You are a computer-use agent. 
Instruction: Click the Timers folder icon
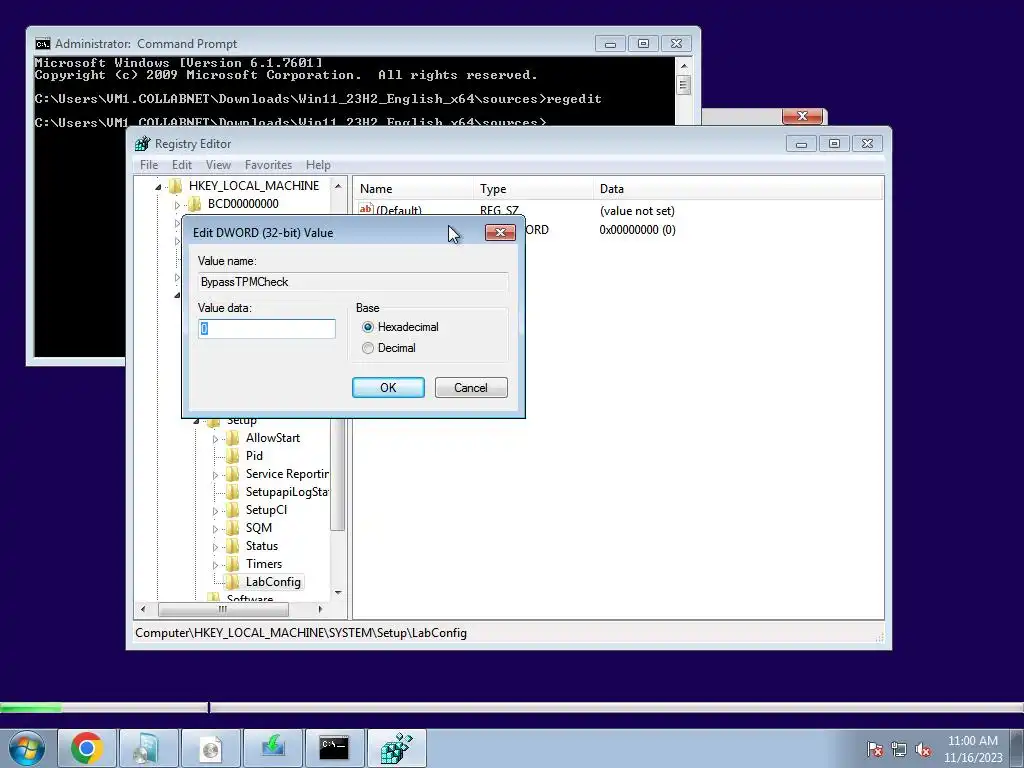click(232, 564)
